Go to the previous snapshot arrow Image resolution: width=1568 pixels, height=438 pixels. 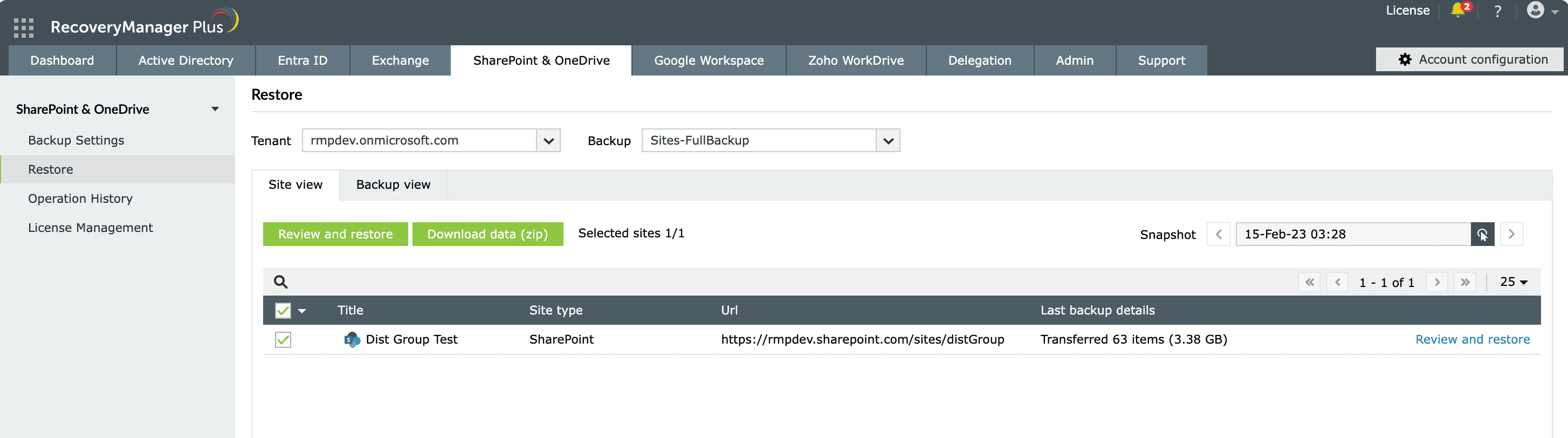[x=1218, y=235]
